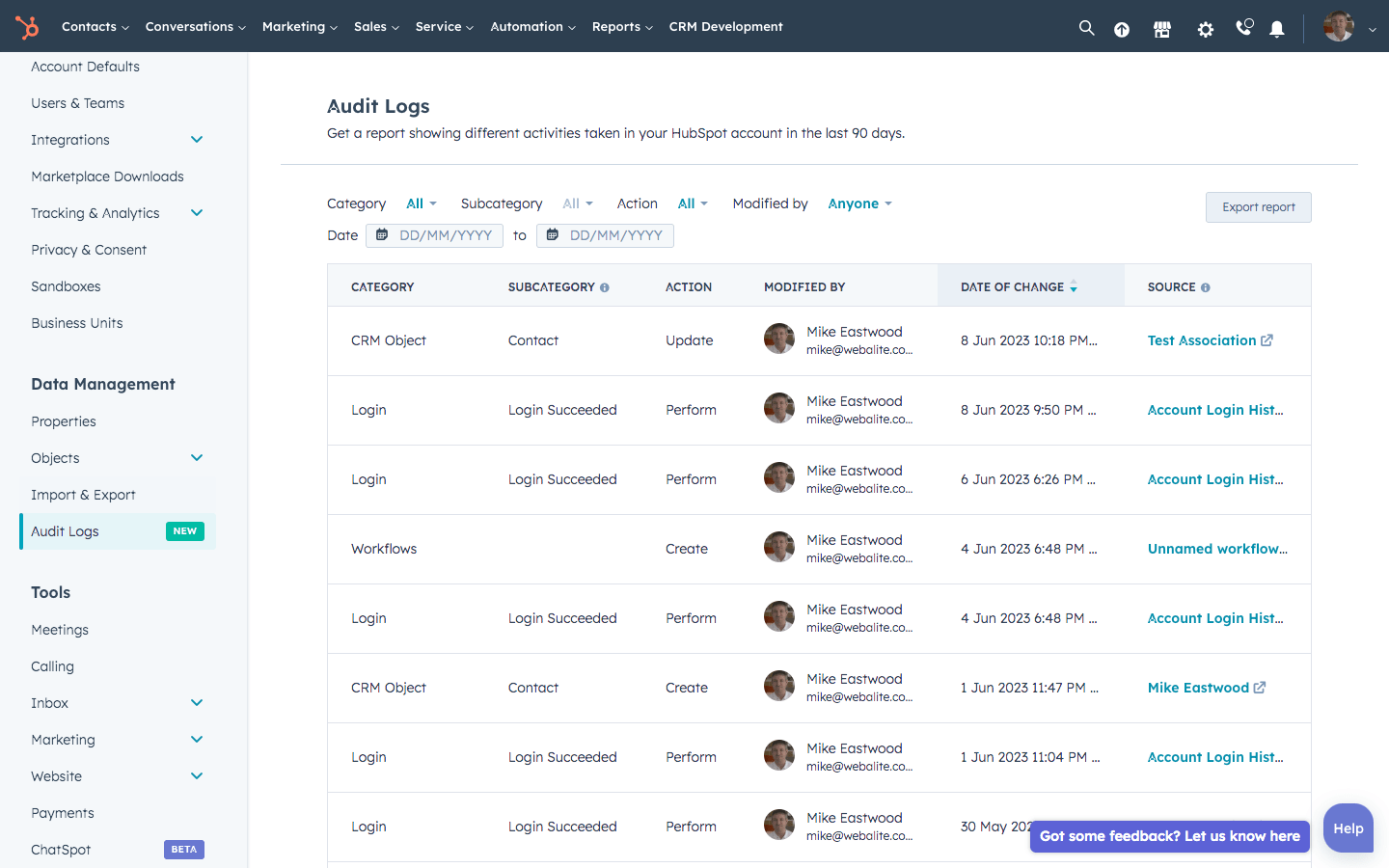
Task: Open Marketplace Downloads in sidebar
Action: tap(107, 176)
